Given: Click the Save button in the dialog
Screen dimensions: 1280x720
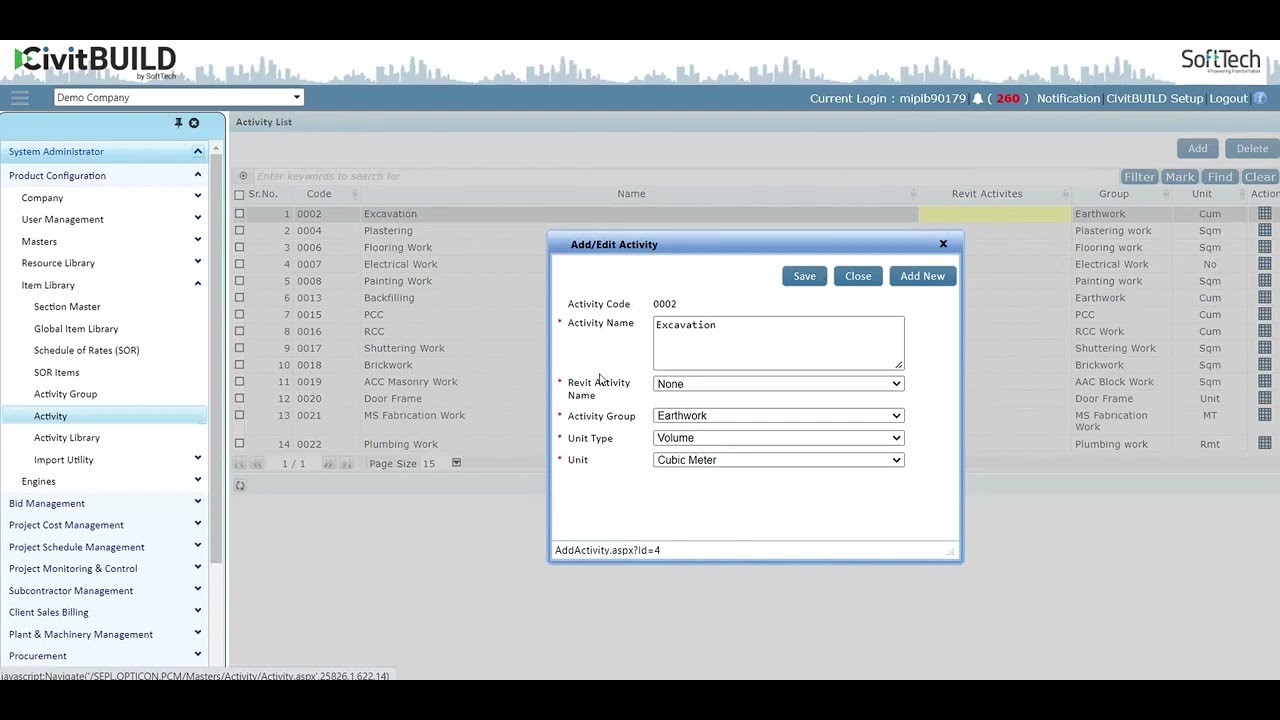Looking at the screenshot, I should 805,276.
